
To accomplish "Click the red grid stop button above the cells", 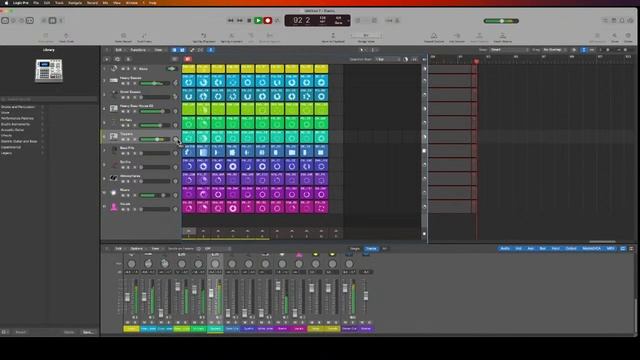I will 188,59.
